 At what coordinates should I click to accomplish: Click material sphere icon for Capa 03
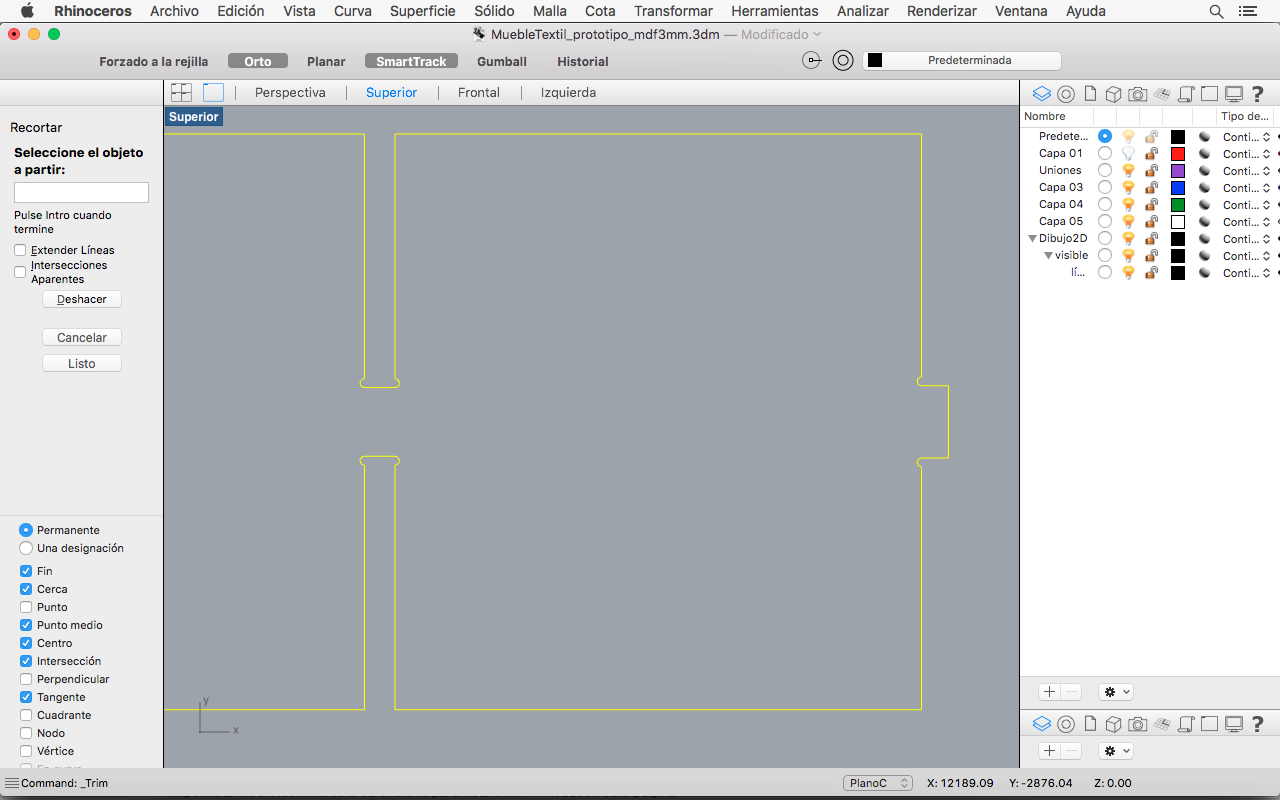tap(1205, 187)
